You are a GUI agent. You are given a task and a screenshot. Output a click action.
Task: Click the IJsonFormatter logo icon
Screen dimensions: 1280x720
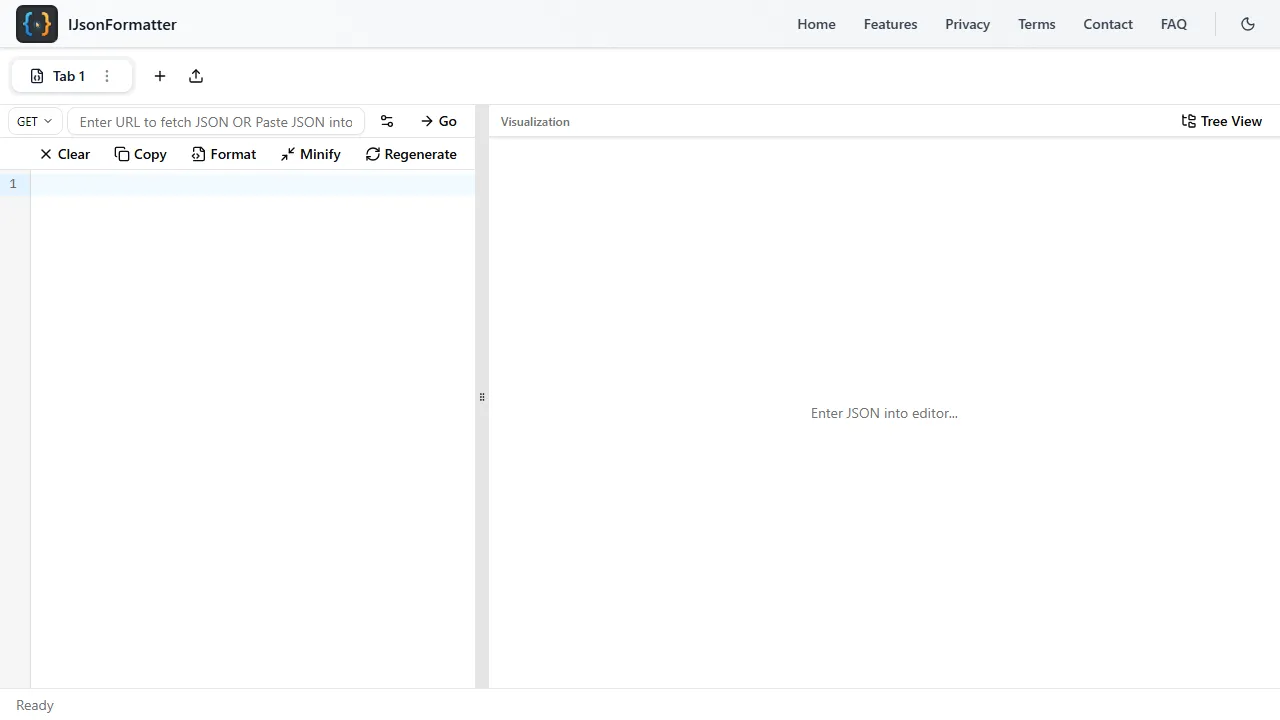click(x=36, y=24)
